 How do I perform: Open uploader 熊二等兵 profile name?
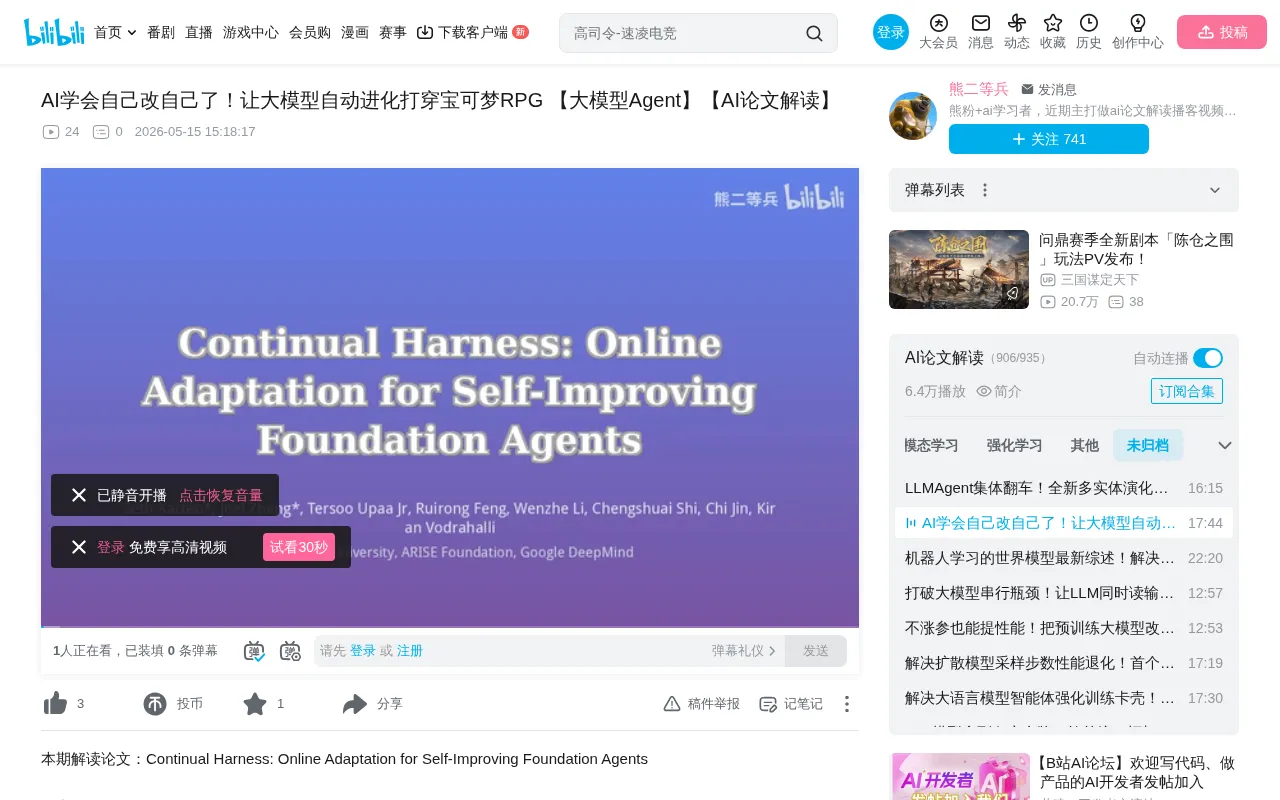979,89
